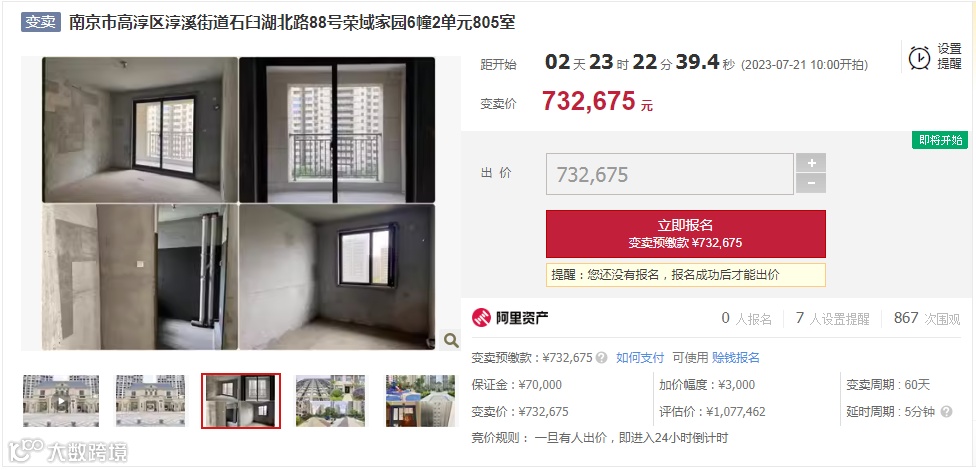This screenshot has height=470, width=976.
Task: Click the magnifier zoom icon on photo
Action: [x=451, y=340]
